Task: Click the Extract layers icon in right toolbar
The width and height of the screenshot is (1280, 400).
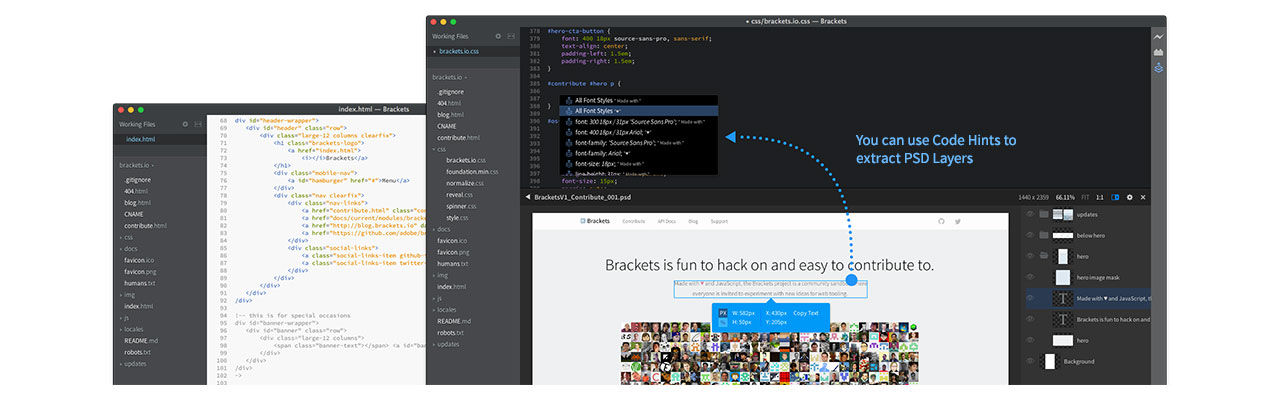Action: (1158, 68)
